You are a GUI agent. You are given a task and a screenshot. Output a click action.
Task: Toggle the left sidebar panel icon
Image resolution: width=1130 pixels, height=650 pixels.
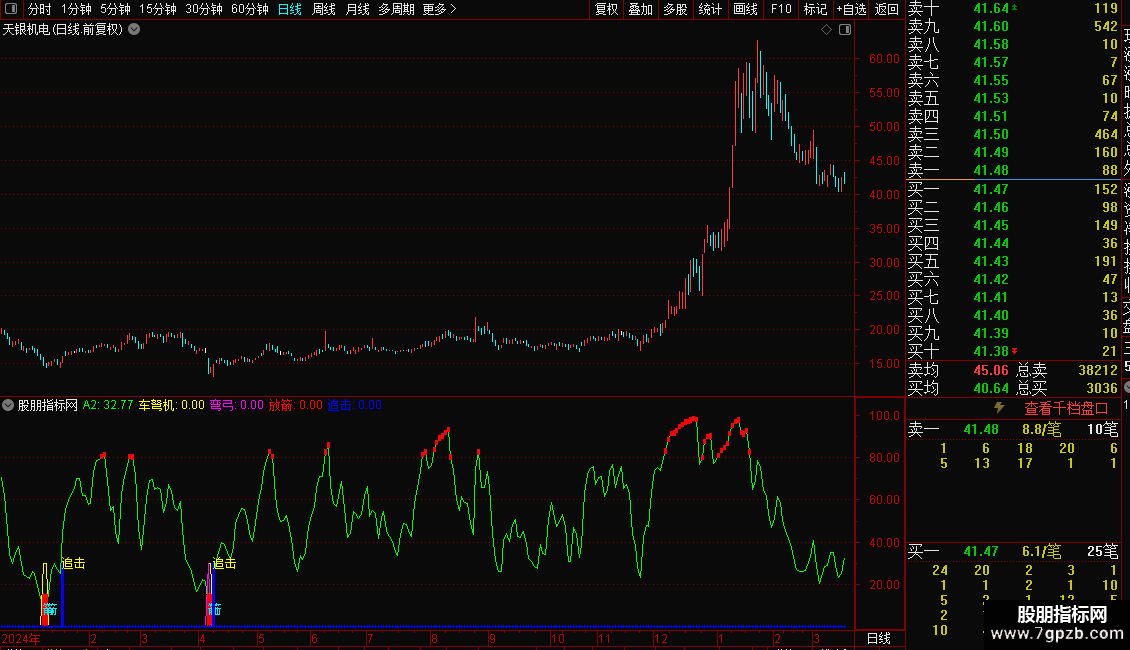tap(11, 9)
